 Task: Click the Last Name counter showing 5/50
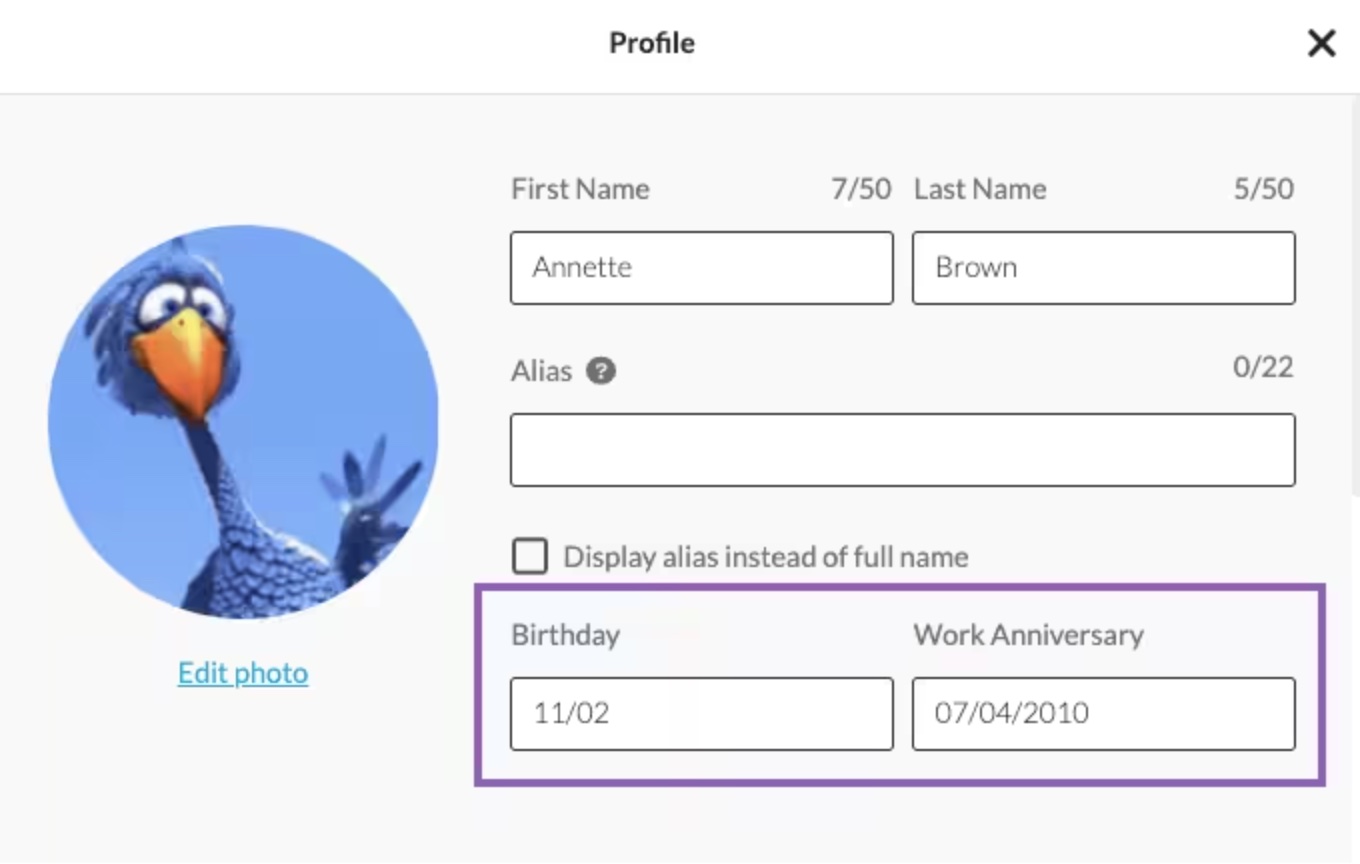(1264, 188)
